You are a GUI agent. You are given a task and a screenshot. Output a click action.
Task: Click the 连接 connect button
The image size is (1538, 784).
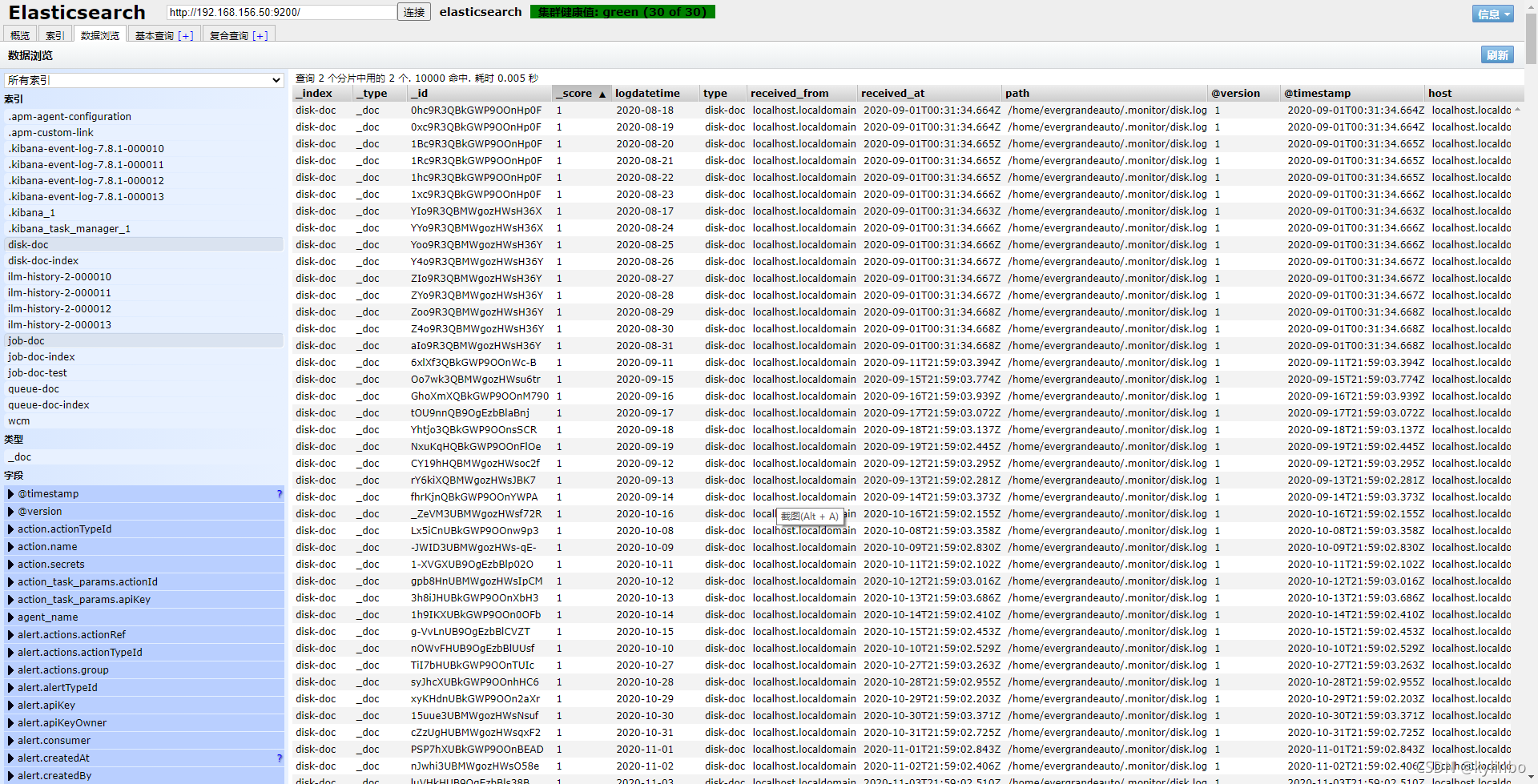tap(414, 12)
